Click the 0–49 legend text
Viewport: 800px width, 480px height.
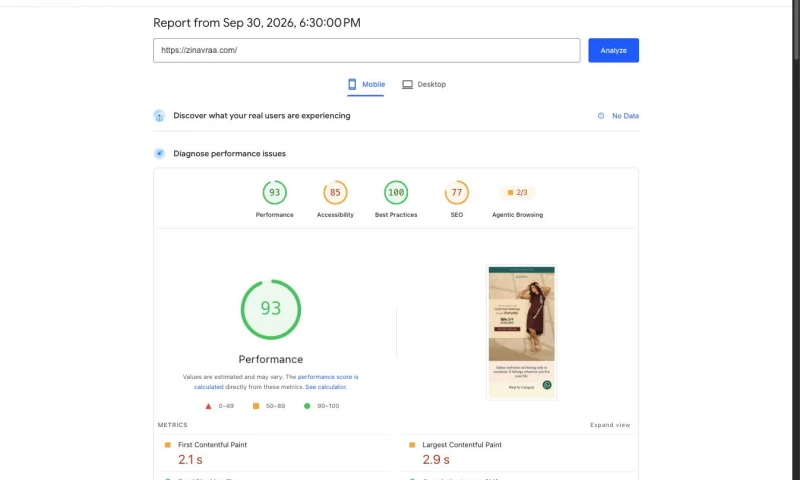[x=226, y=406]
